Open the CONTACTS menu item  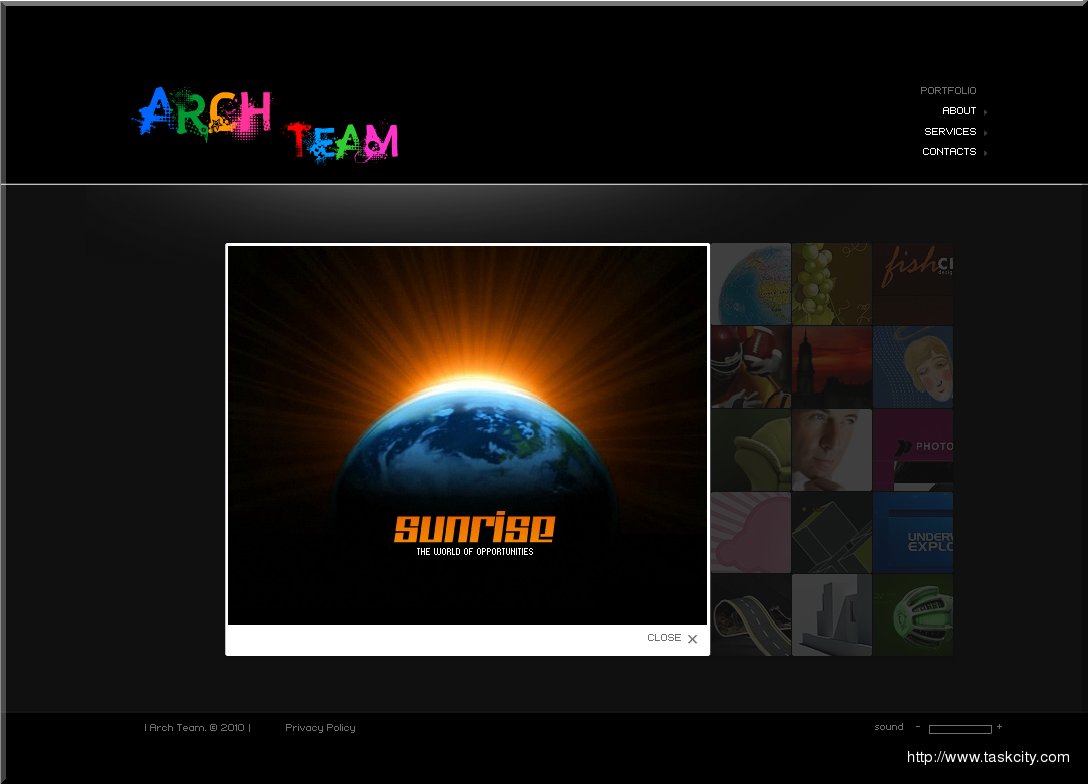click(x=948, y=151)
